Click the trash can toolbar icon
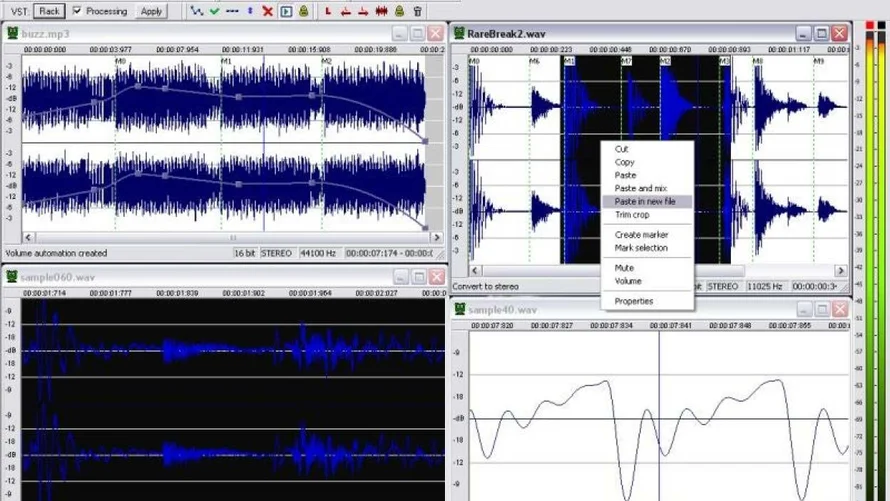The width and height of the screenshot is (890, 501). (x=416, y=11)
